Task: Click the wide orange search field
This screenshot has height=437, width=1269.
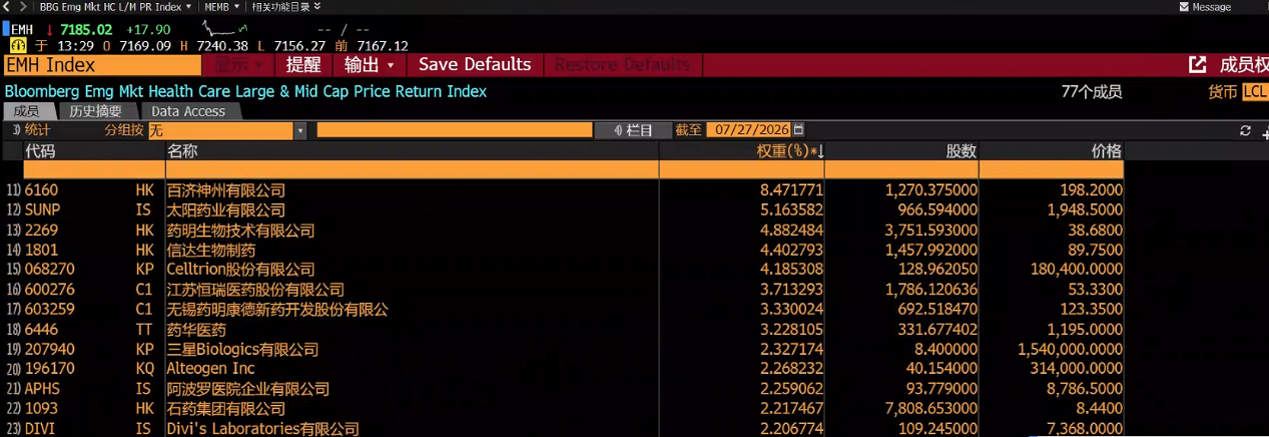Action: pos(454,131)
